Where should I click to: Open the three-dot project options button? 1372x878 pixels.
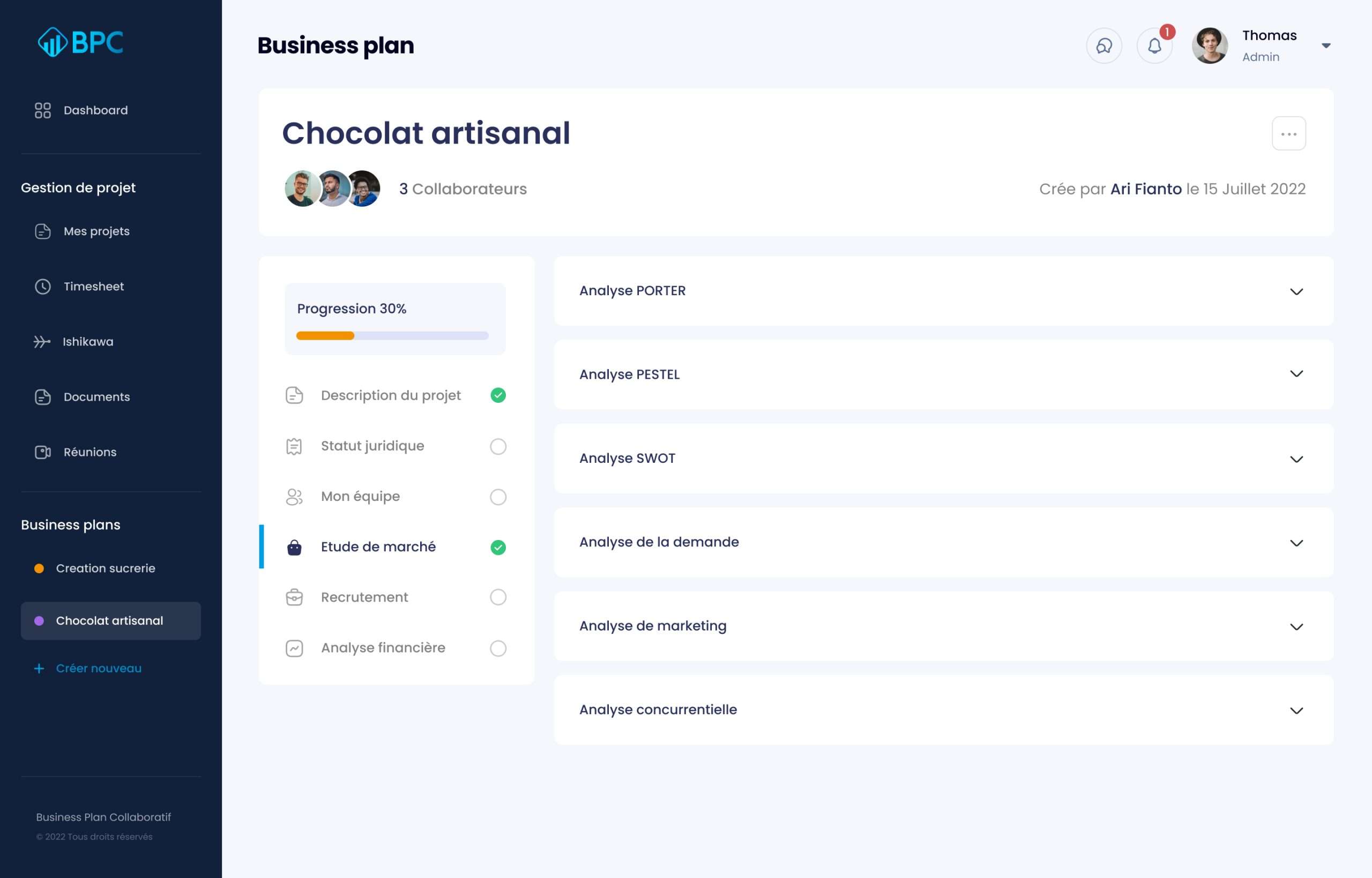click(1288, 134)
